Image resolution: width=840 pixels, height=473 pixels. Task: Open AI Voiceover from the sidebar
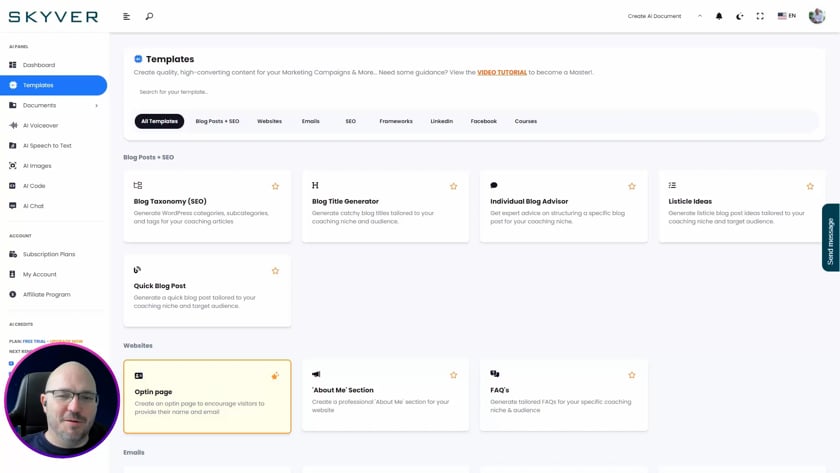[x=40, y=126]
